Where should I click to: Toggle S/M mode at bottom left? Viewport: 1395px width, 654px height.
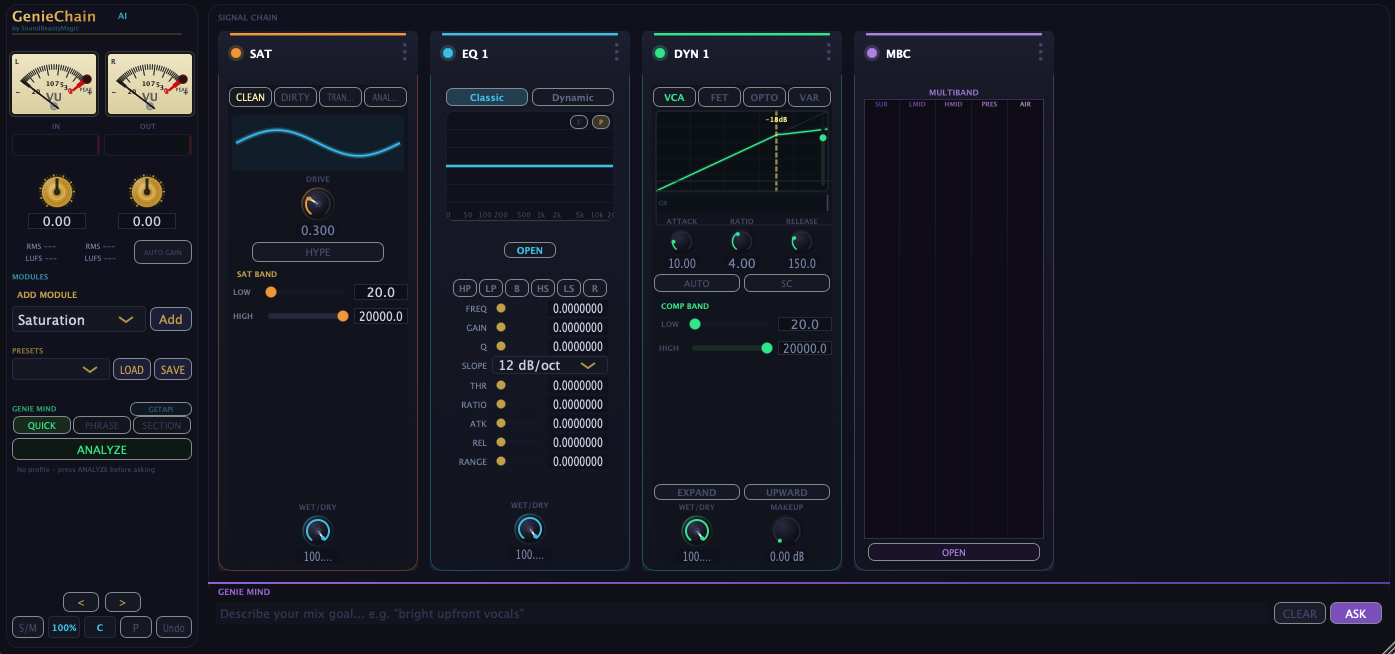click(27, 627)
